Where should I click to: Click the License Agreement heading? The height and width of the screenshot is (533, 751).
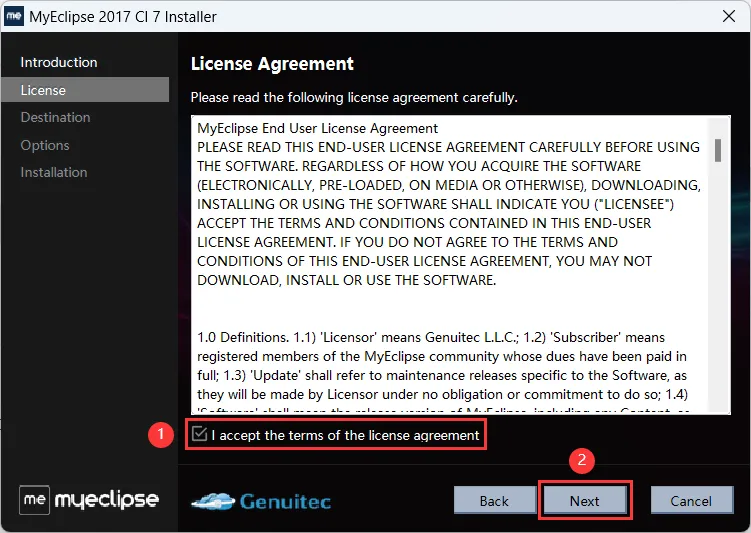click(x=272, y=64)
